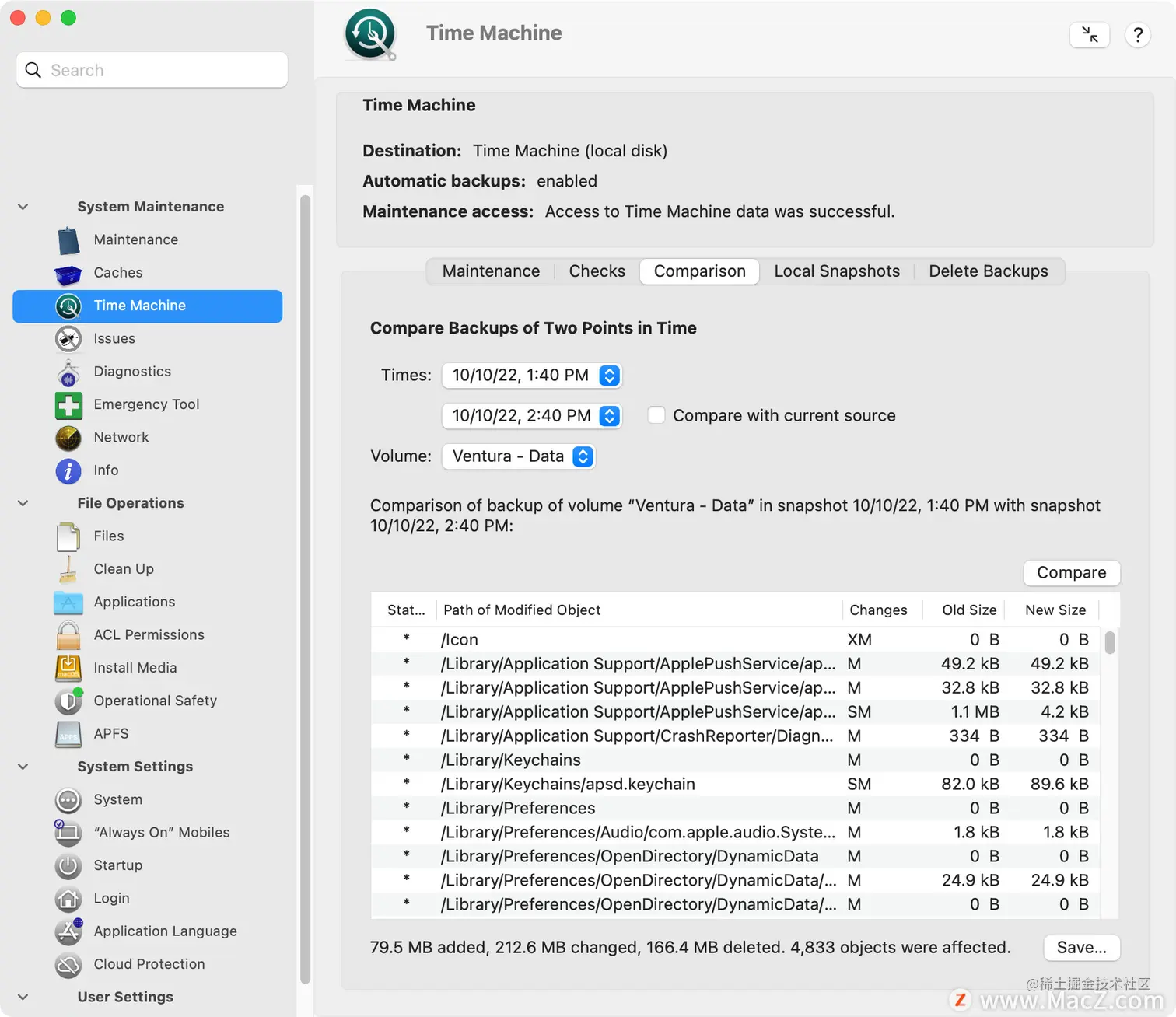Select the com.apple.audio.Syste... row
1176x1017 pixels.
(736, 833)
